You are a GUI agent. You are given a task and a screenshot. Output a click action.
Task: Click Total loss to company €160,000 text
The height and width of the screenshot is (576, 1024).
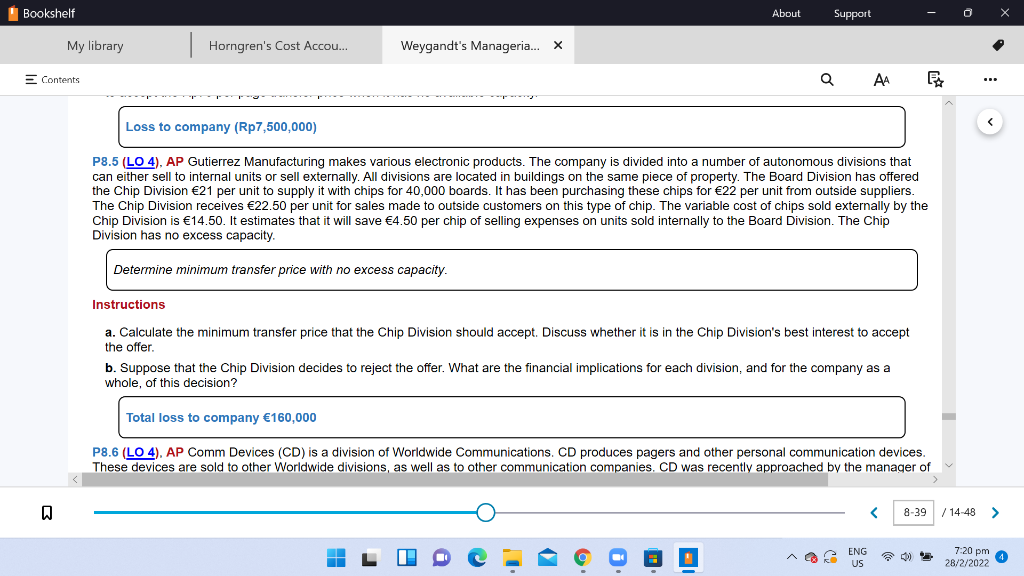221,417
